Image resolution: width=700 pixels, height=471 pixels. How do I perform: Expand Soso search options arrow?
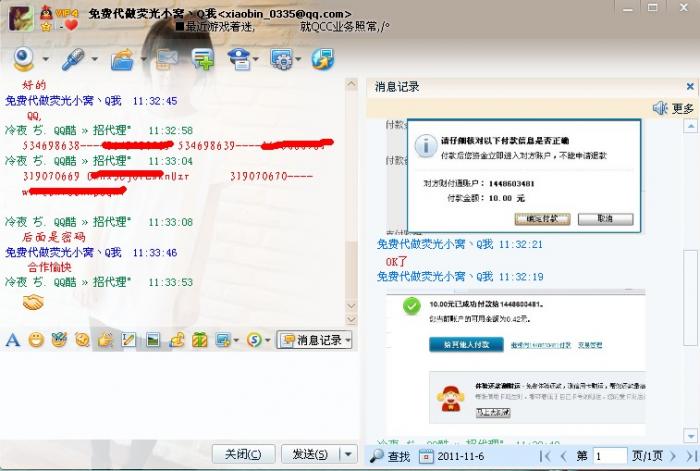tap(267, 341)
